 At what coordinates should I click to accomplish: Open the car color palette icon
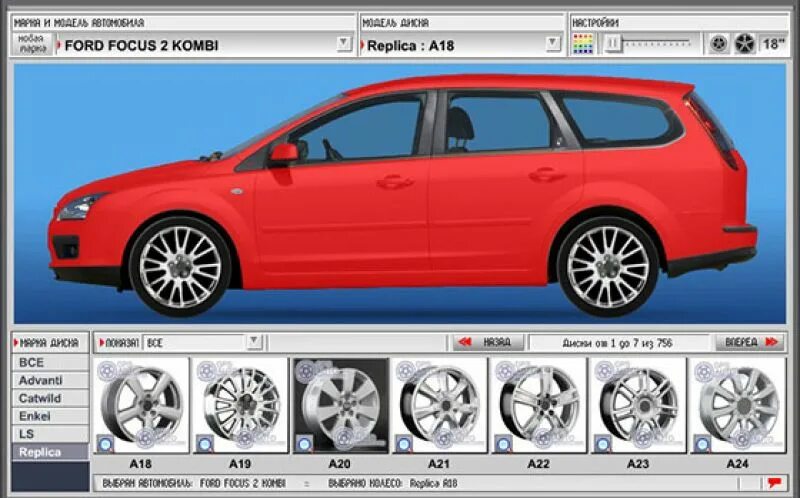583,44
